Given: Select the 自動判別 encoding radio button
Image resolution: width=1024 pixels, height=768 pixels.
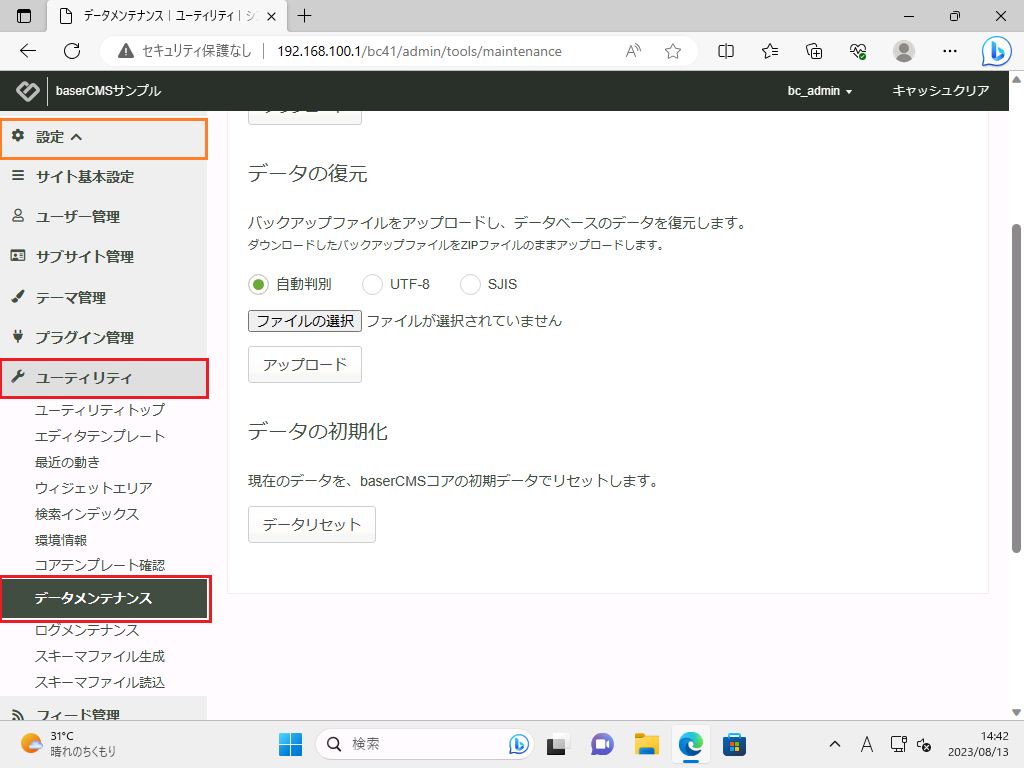Looking at the screenshot, I should click(259, 284).
